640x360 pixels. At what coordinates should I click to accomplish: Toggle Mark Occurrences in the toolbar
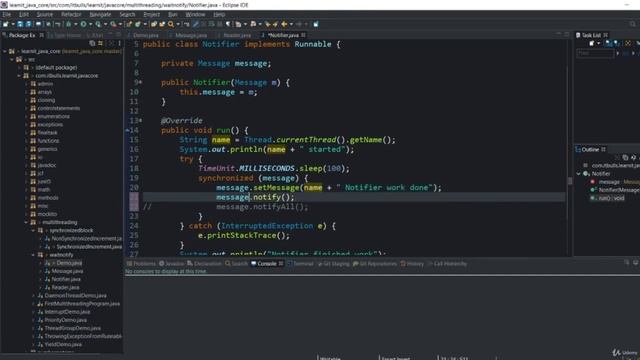pos(196,24)
